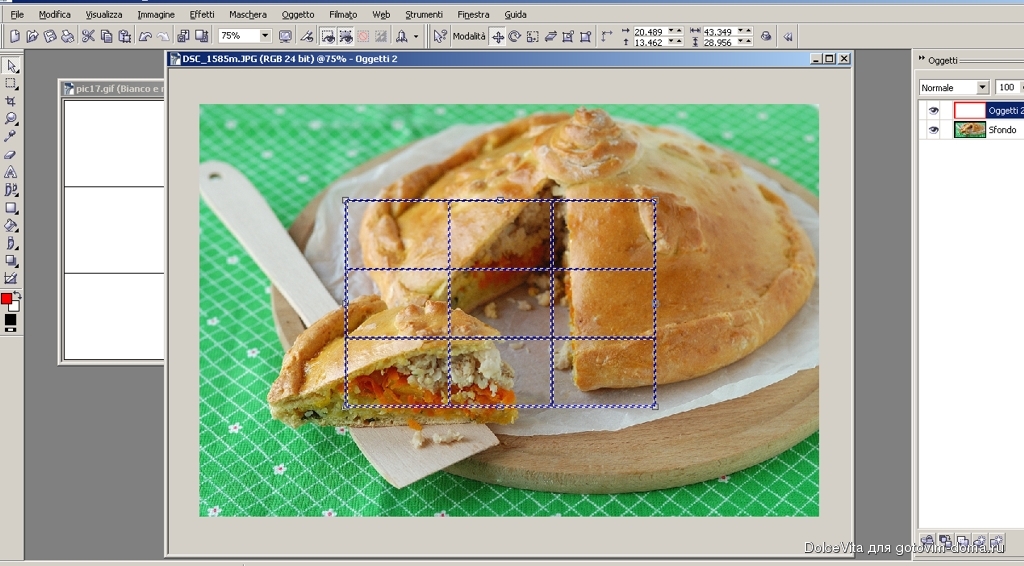Click the Full-screen preview monitor icon
Viewport: 1024px width, 566px height.
click(285, 37)
